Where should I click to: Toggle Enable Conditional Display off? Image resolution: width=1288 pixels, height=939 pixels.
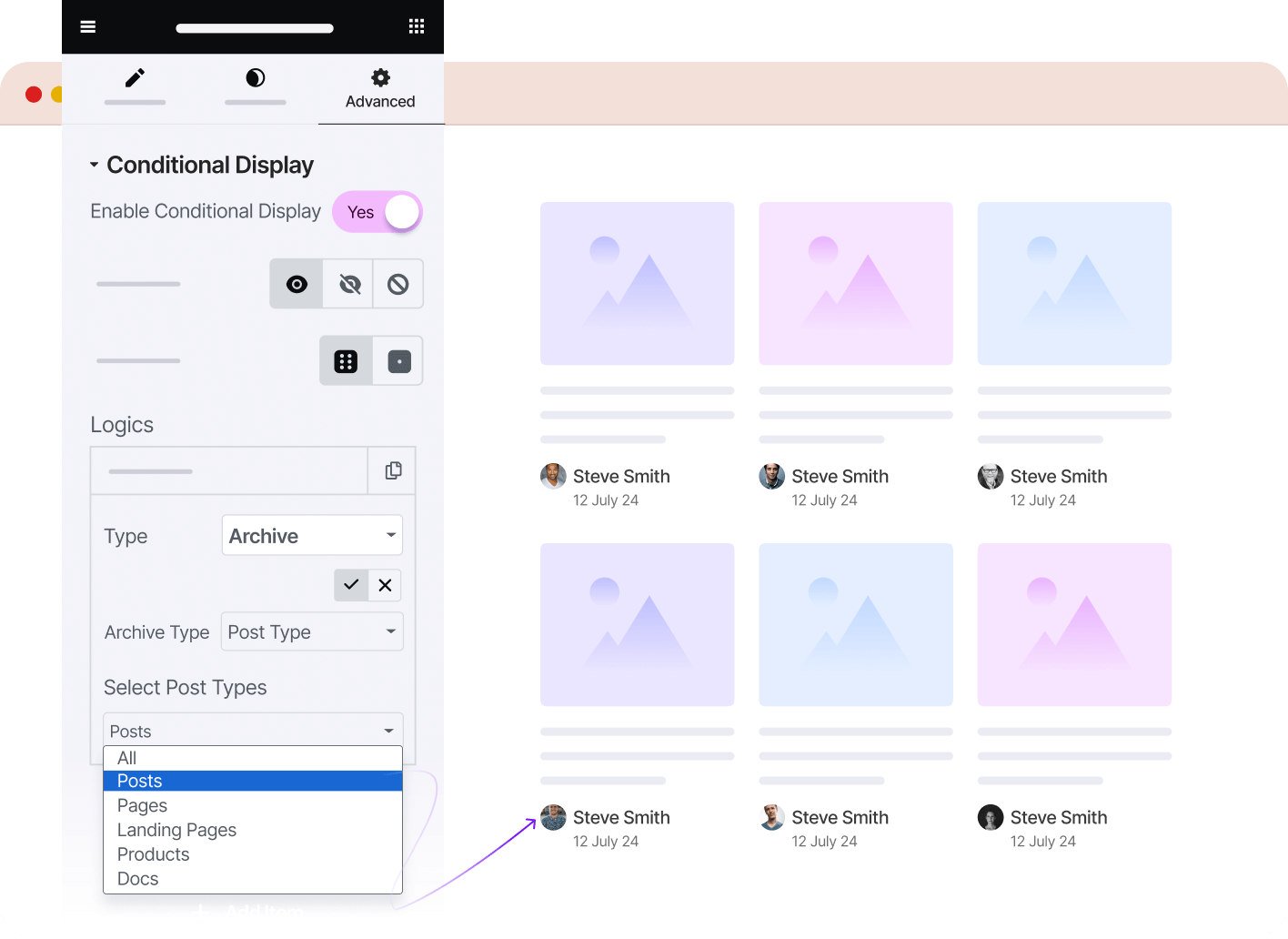tap(377, 211)
